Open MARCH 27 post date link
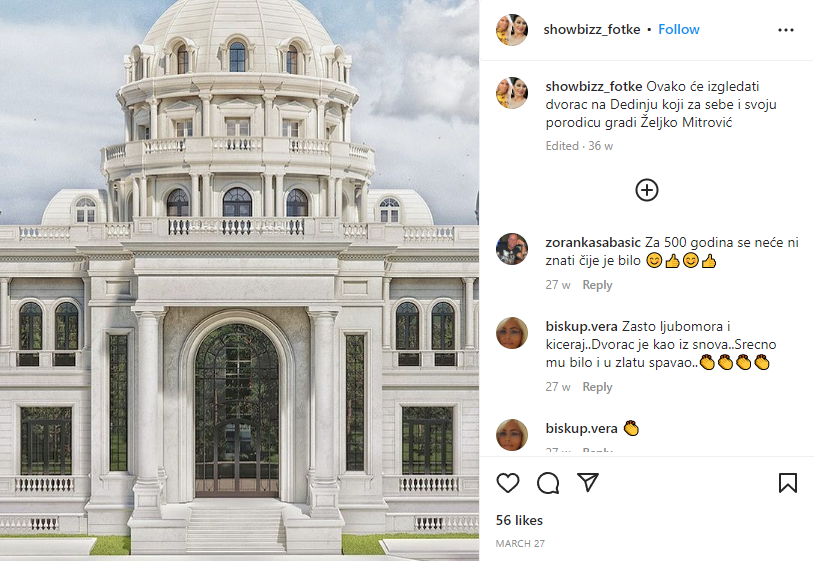Viewport: 814px width, 561px height. (520, 543)
